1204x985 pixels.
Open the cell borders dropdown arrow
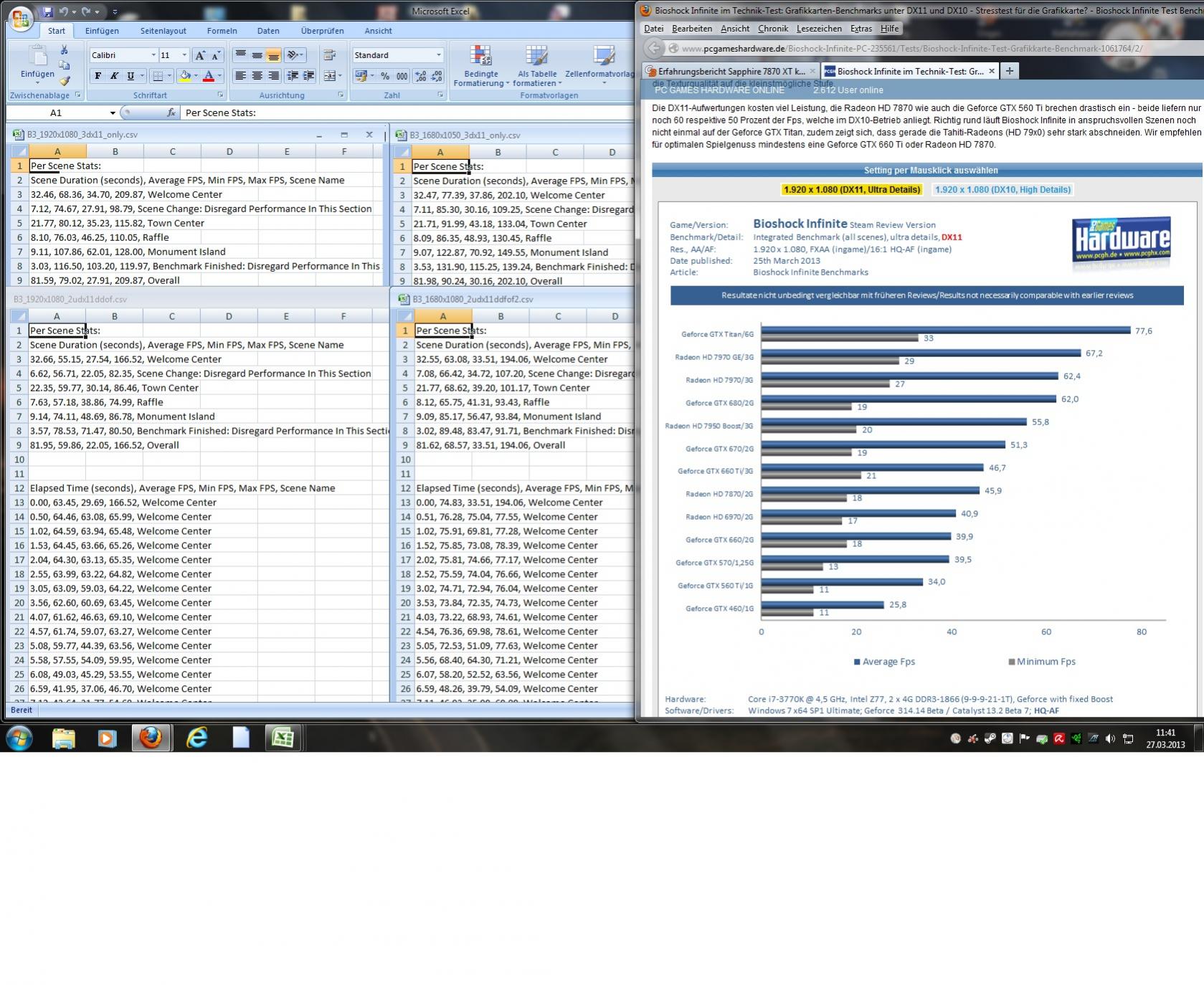coord(170,76)
